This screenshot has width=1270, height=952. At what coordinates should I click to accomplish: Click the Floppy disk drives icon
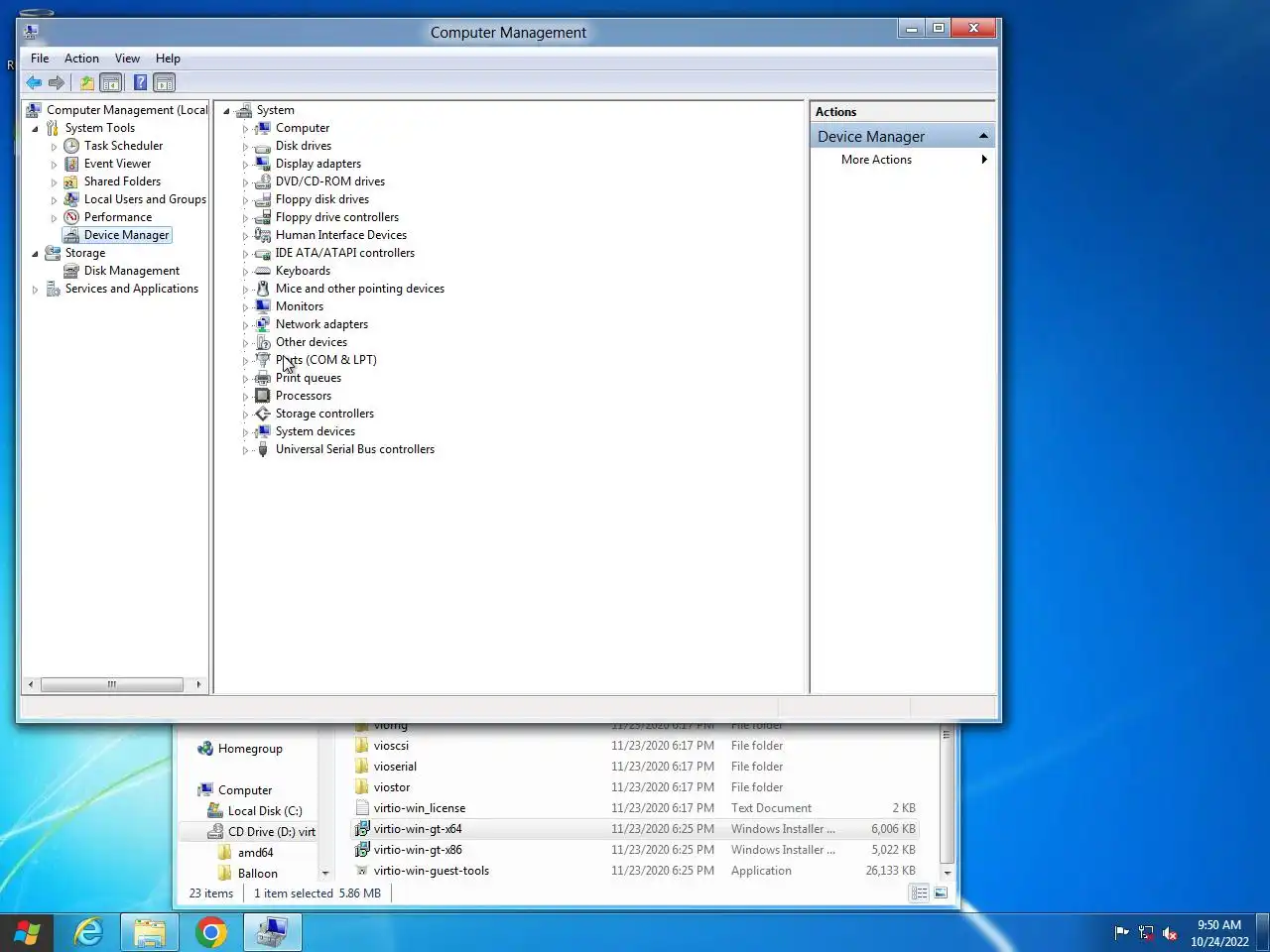263,199
